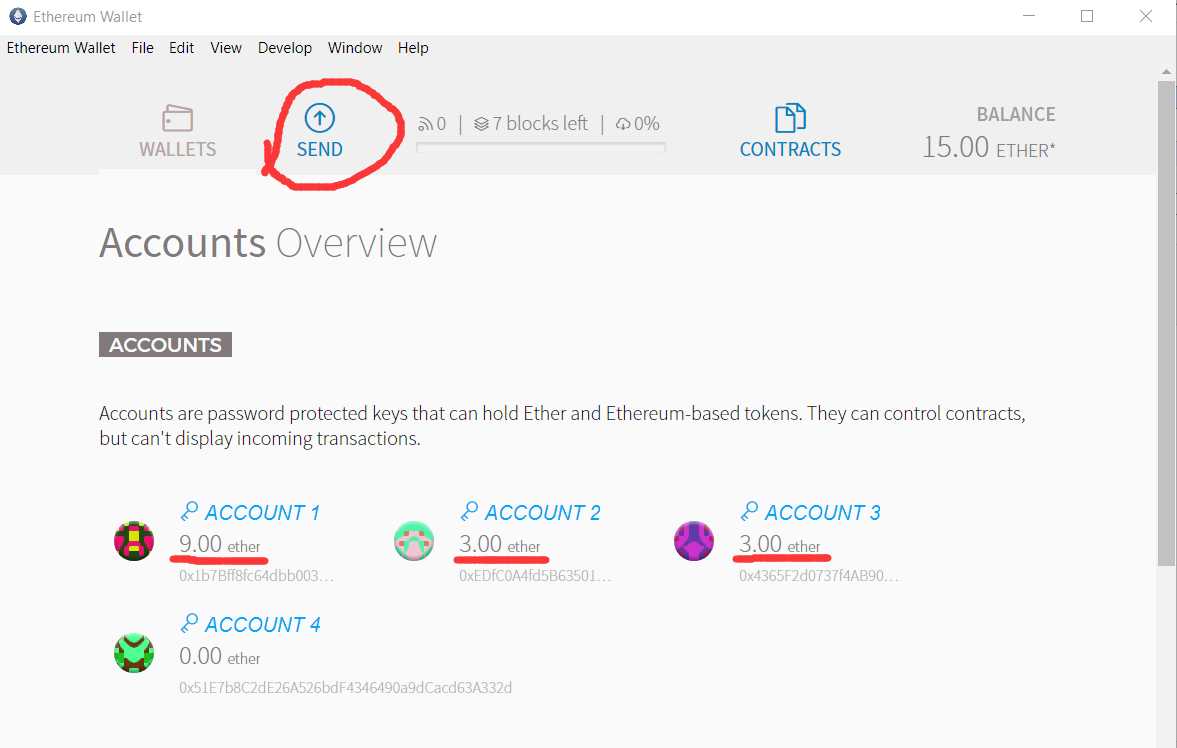1177x748 pixels.
Task: Click the Send arrow icon
Action: (319, 118)
